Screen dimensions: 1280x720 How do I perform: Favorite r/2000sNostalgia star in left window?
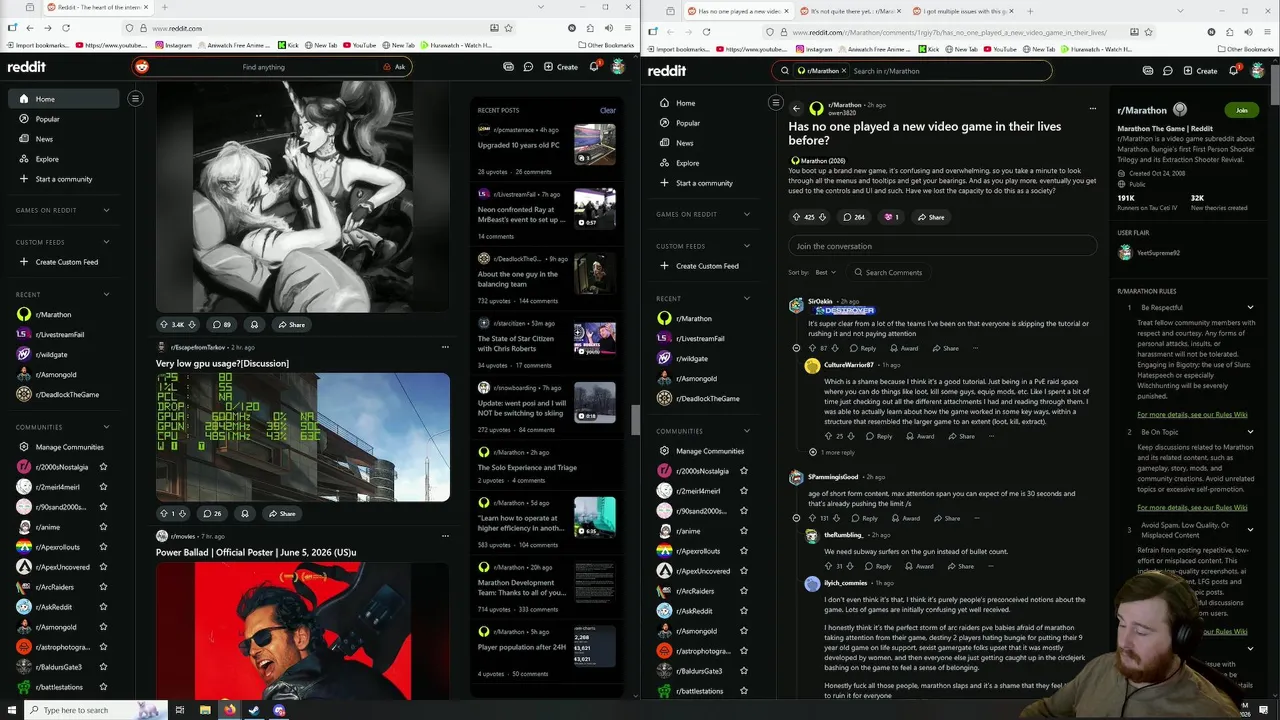pos(103,467)
